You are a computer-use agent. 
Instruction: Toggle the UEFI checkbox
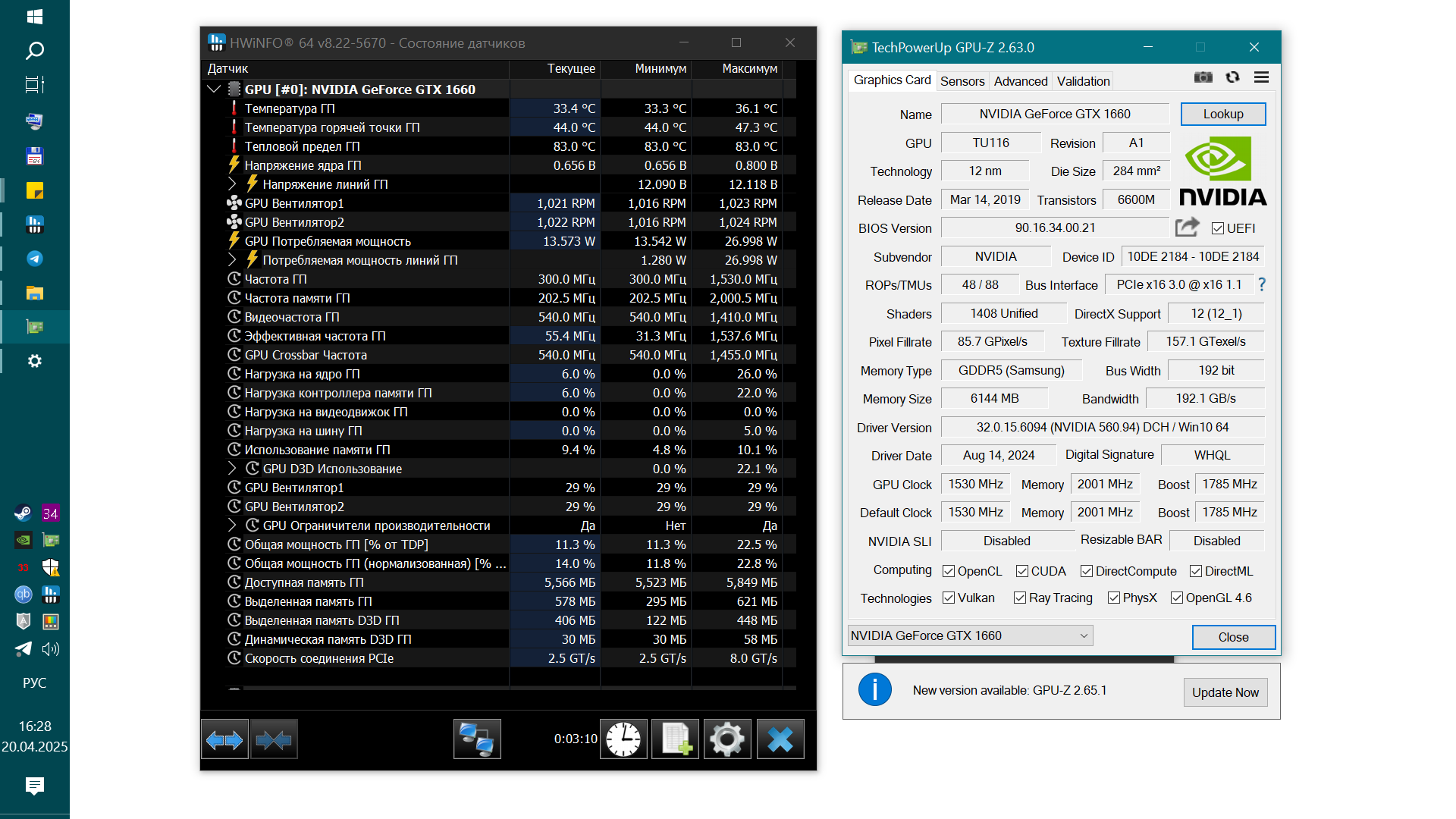click(1218, 228)
